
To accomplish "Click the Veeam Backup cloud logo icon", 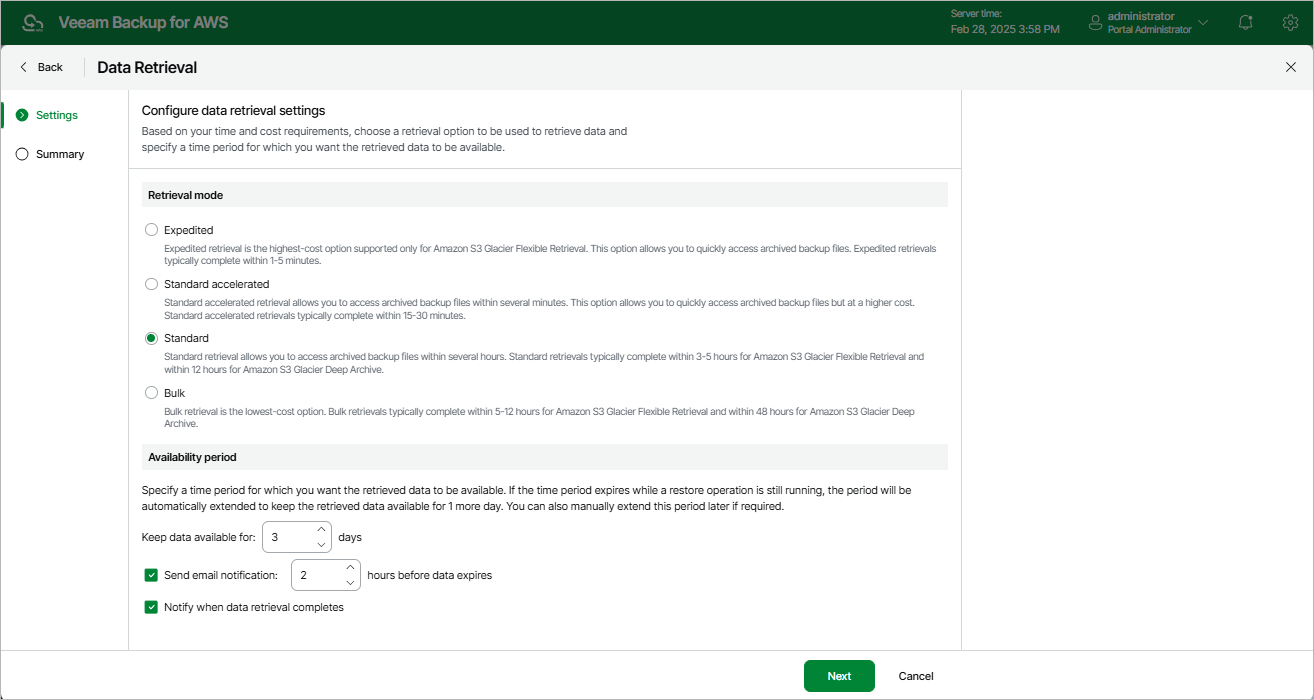I will click(x=33, y=22).
